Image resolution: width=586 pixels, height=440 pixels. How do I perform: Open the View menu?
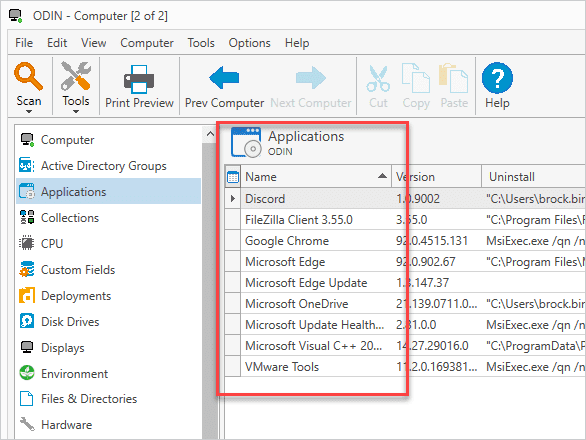93,43
